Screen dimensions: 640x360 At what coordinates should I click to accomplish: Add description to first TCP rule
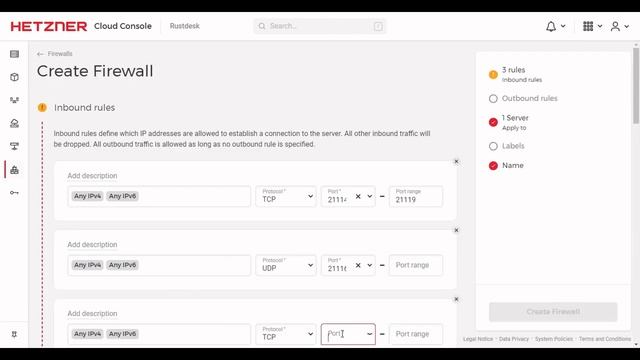92,176
